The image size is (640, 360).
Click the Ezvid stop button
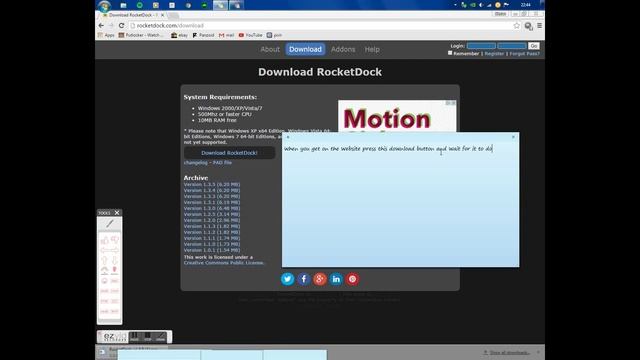coord(147,337)
